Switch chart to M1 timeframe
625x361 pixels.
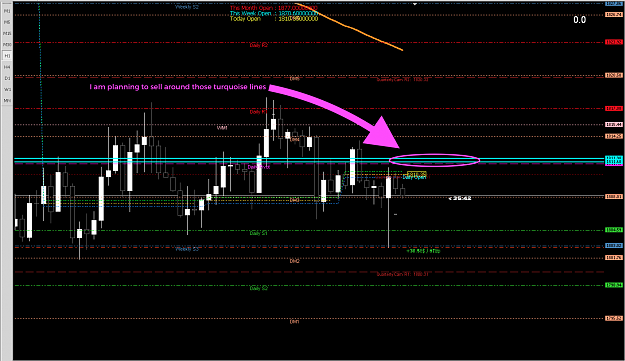click(x=7, y=11)
